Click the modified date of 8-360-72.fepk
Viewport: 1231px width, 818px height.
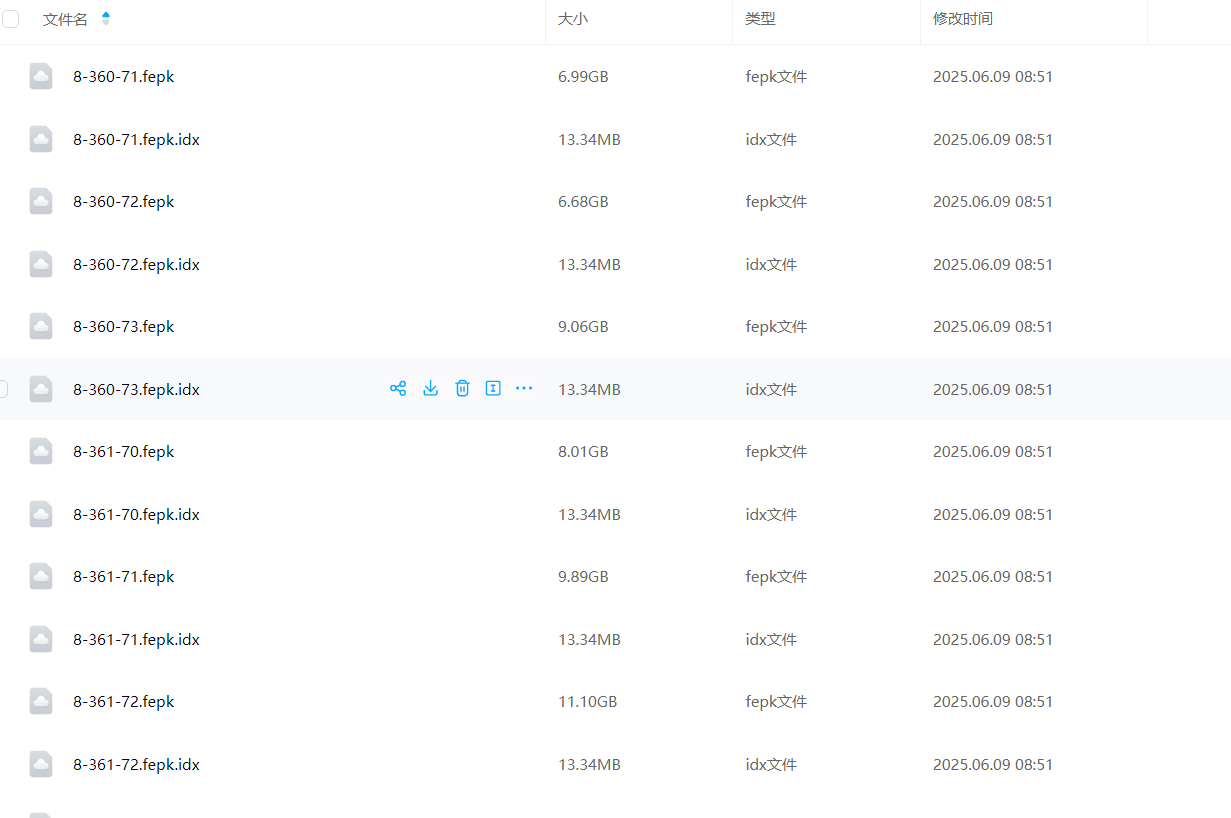tap(993, 201)
